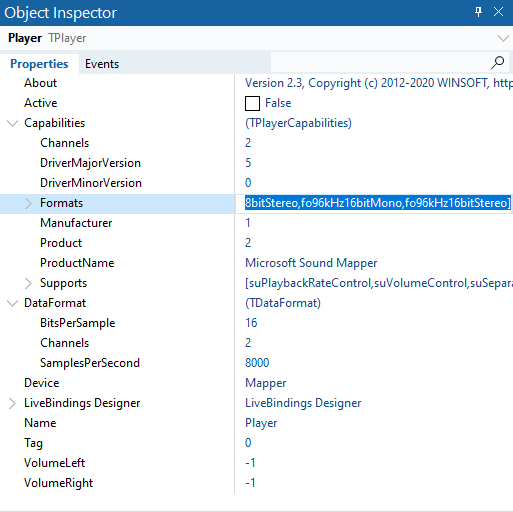
Task: Select the DataFormat Channels property
Action: pyautogui.click(x=65, y=343)
